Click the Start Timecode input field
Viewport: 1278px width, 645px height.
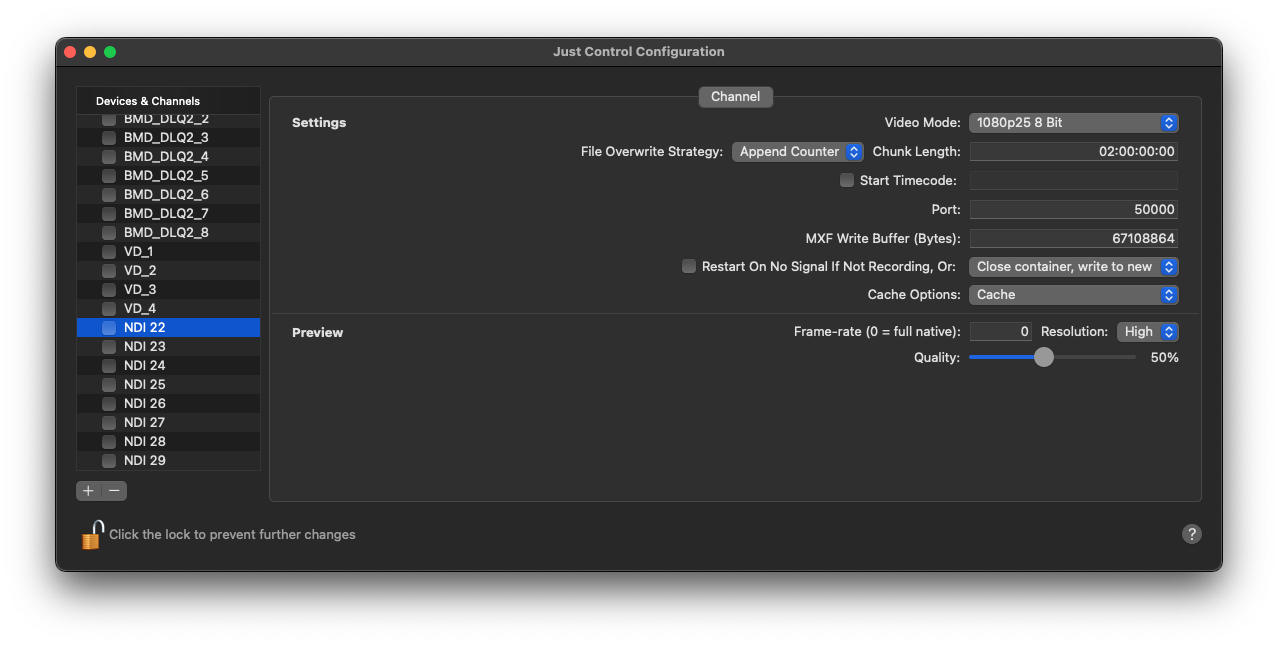click(x=1074, y=181)
